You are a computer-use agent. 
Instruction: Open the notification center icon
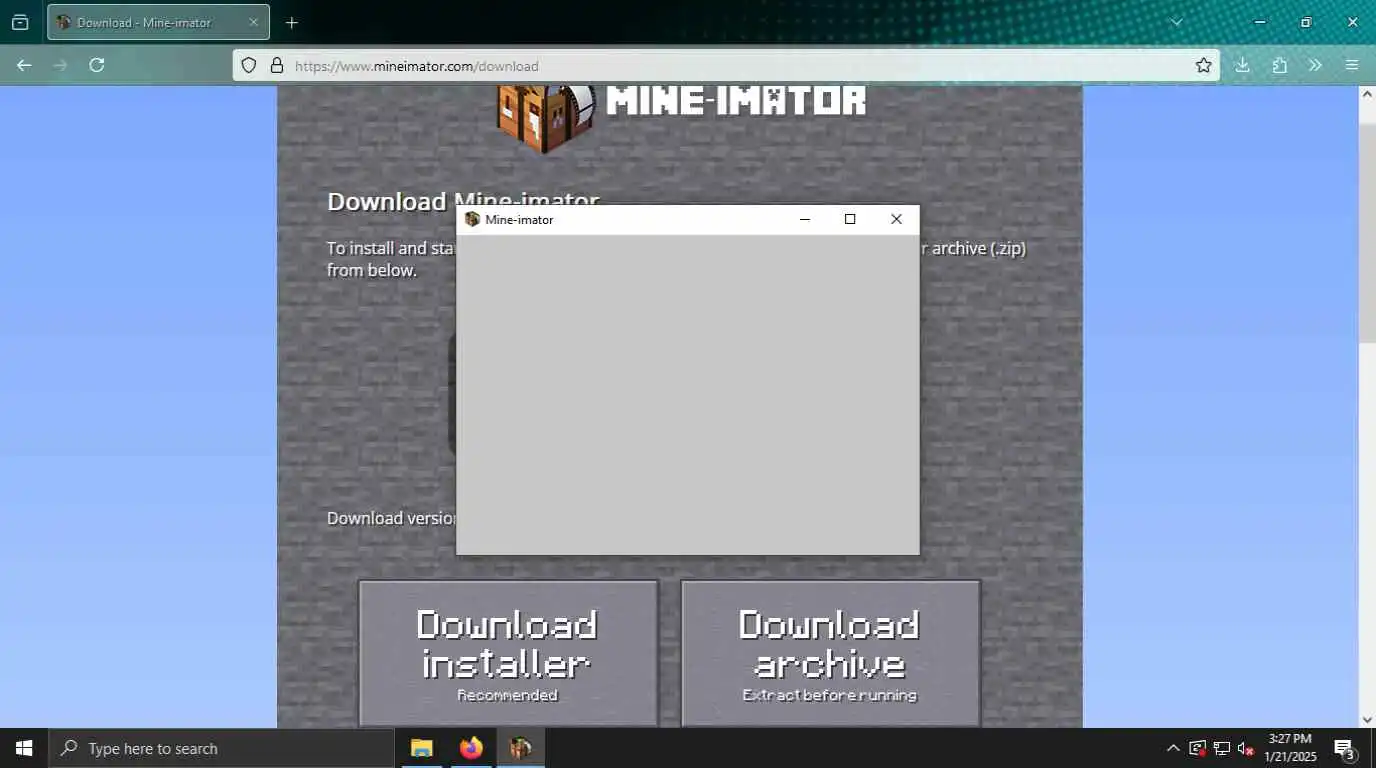tap(1345, 748)
